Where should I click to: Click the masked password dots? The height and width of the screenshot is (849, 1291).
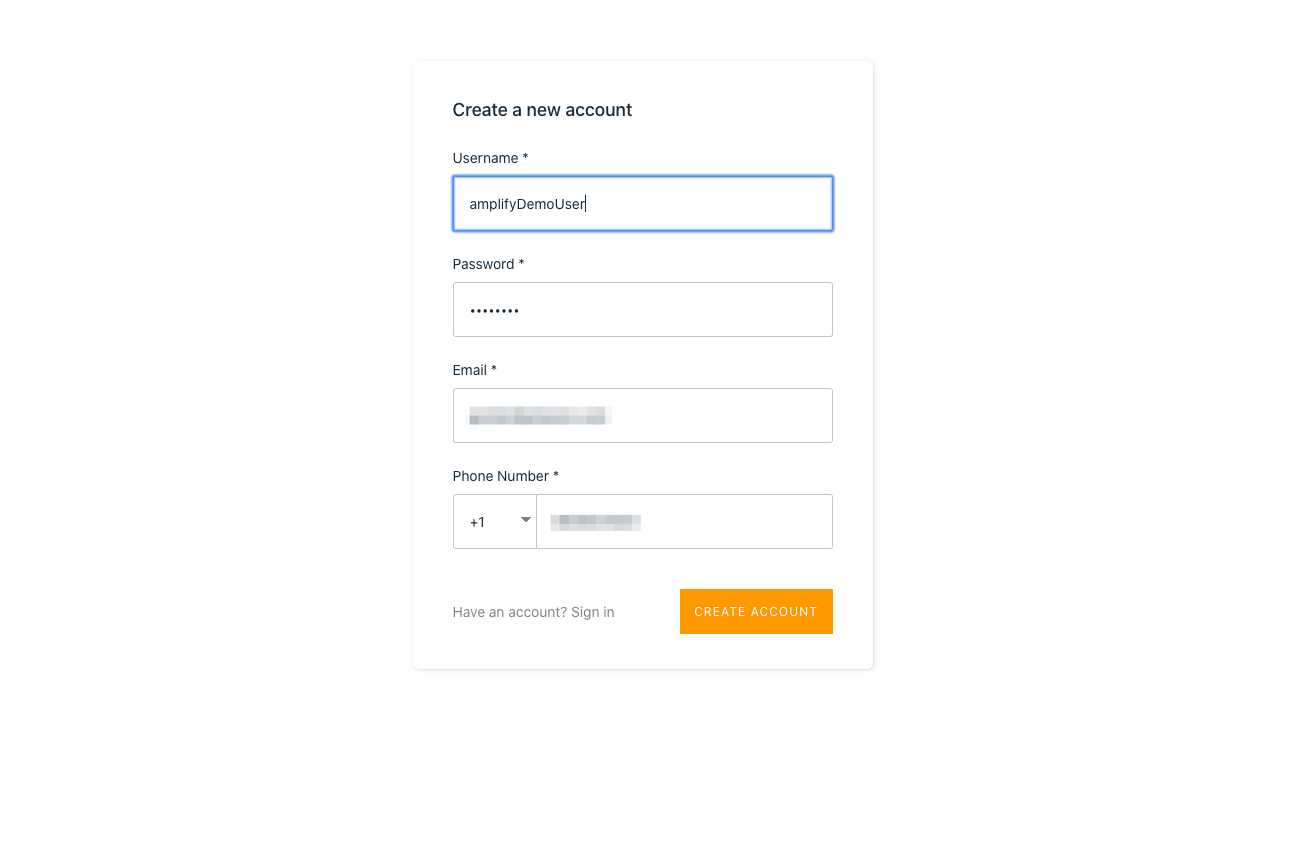click(x=495, y=311)
